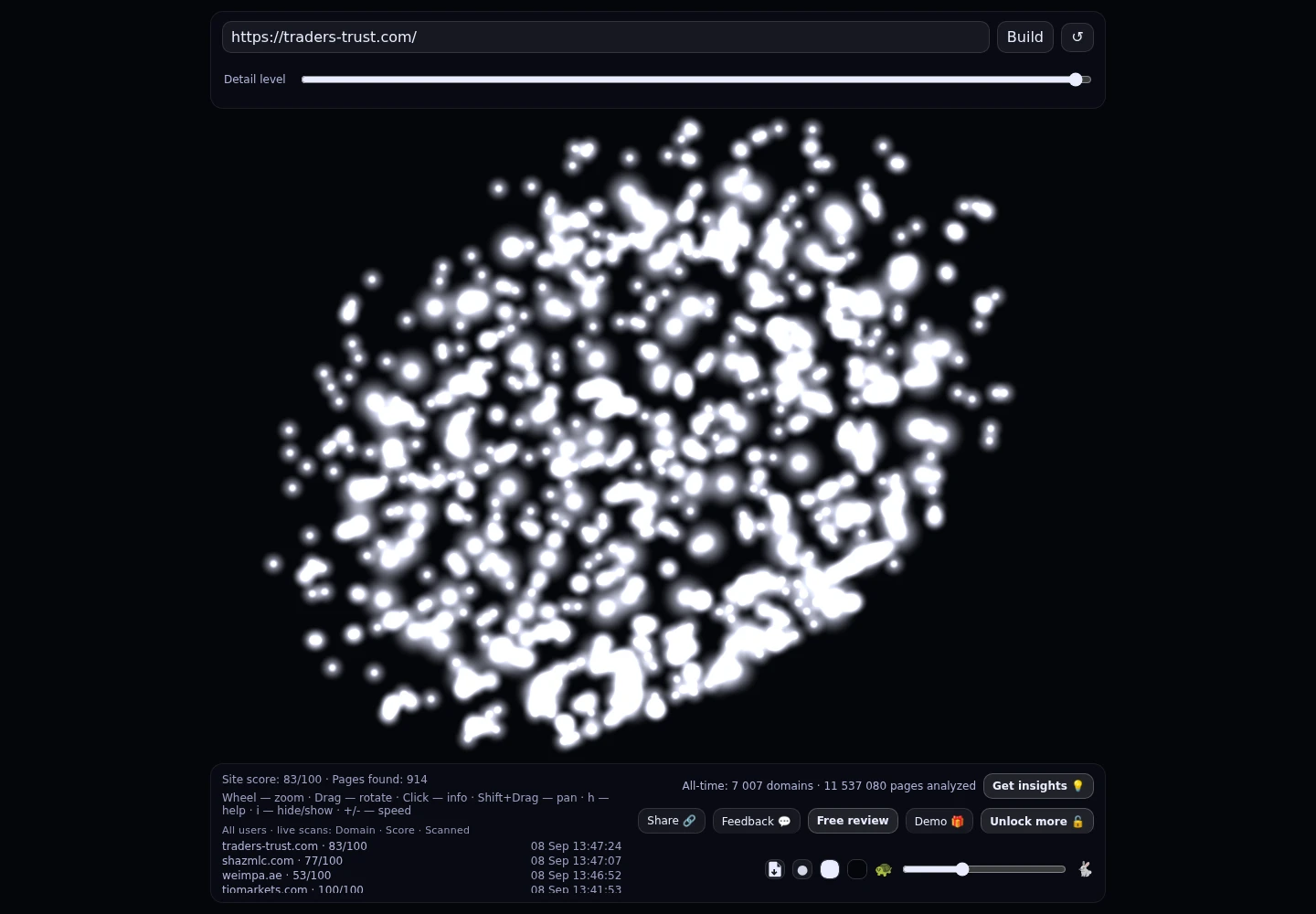Click the Detail level label
The height and width of the screenshot is (914, 1316).
[255, 80]
